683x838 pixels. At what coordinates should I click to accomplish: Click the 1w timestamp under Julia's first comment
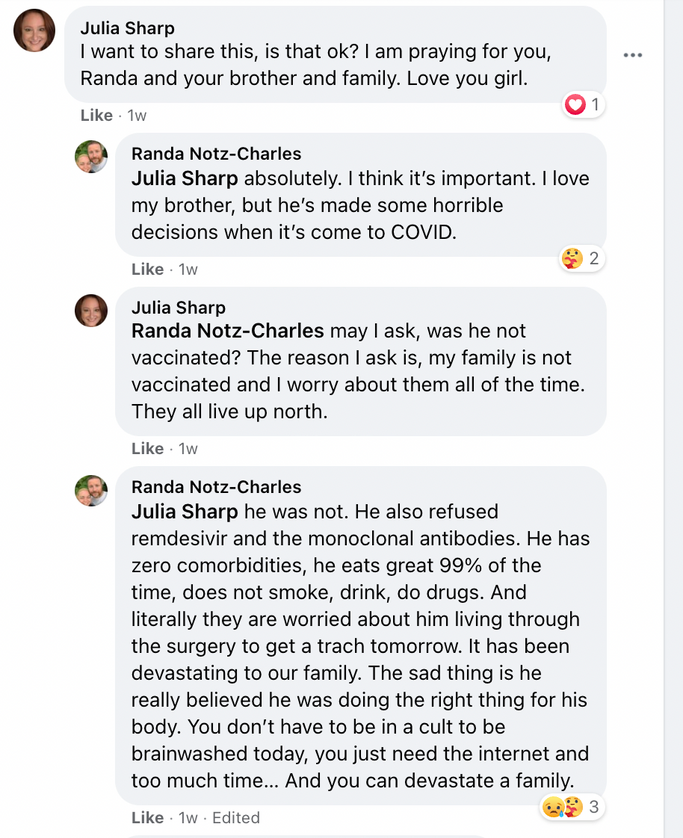tap(136, 115)
